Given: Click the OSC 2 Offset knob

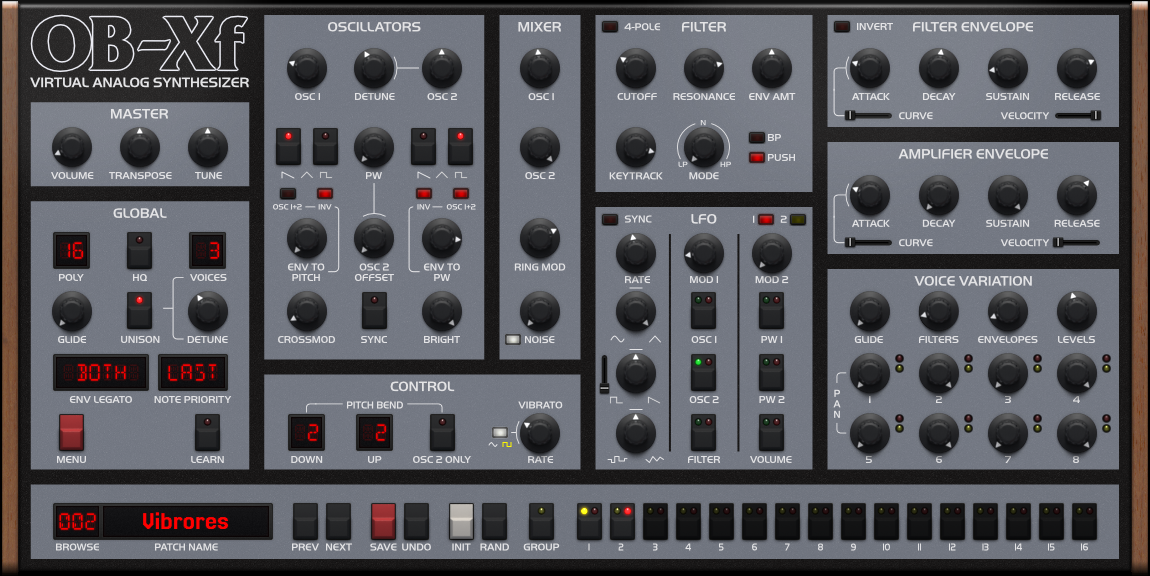Looking at the screenshot, I should pyautogui.click(x=374, y=238).
